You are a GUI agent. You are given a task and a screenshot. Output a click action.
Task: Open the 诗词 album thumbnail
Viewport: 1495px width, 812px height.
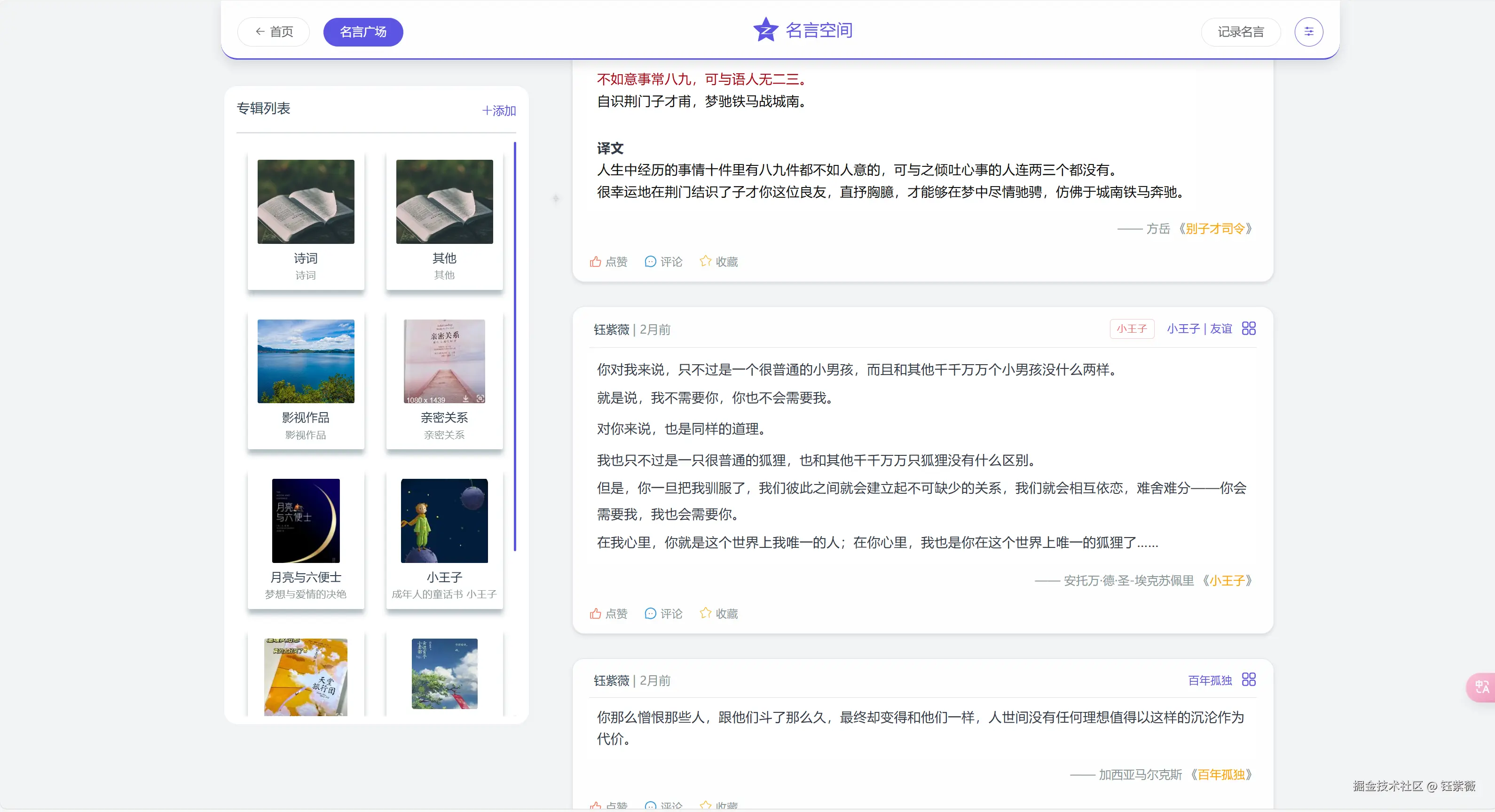(x=305, y=201)
